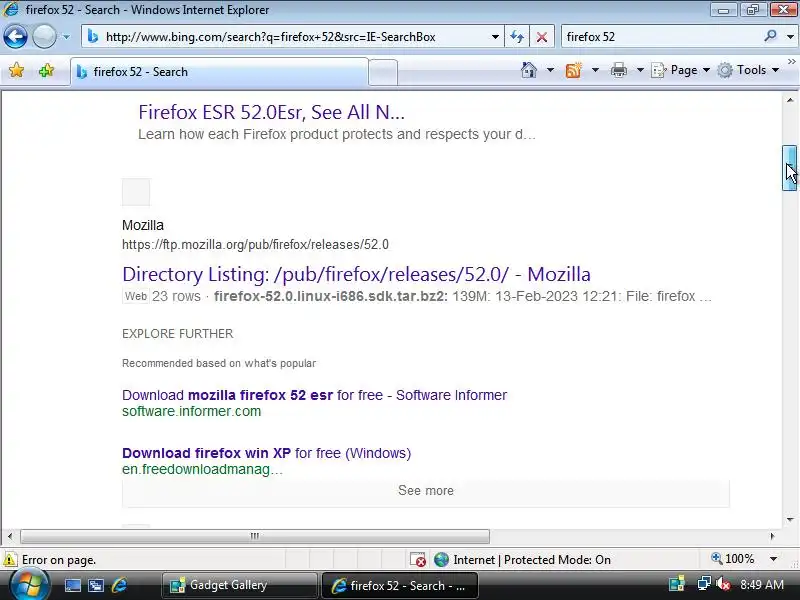Image resolution: width=800 pixels, height=600 pixels.
Task: Show more command bar items chevron
Action: pyautogui.click(x=791, y=61)
